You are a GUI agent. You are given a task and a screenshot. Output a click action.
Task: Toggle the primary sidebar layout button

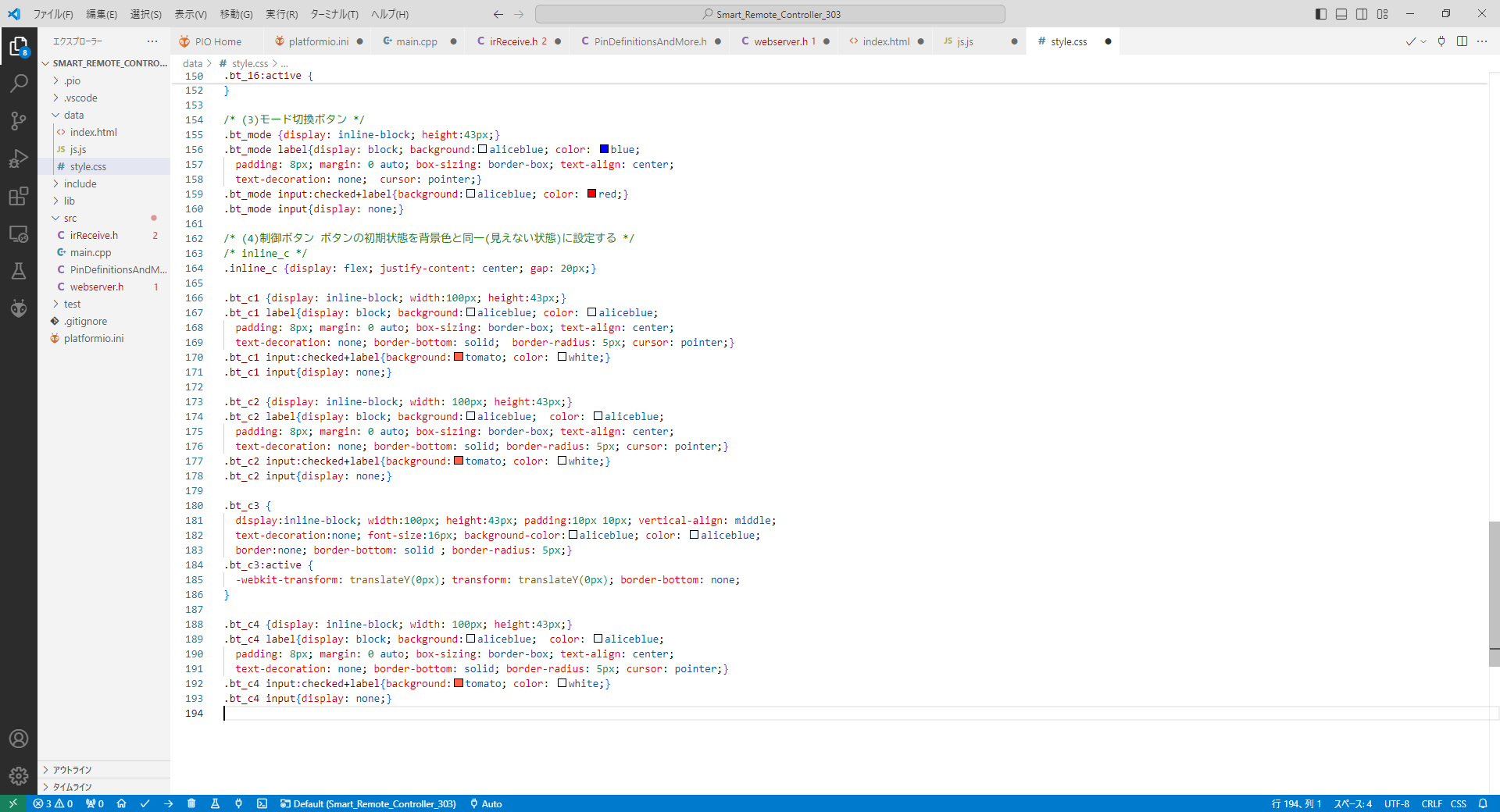pyautogui.click(x=1321, y=14)
